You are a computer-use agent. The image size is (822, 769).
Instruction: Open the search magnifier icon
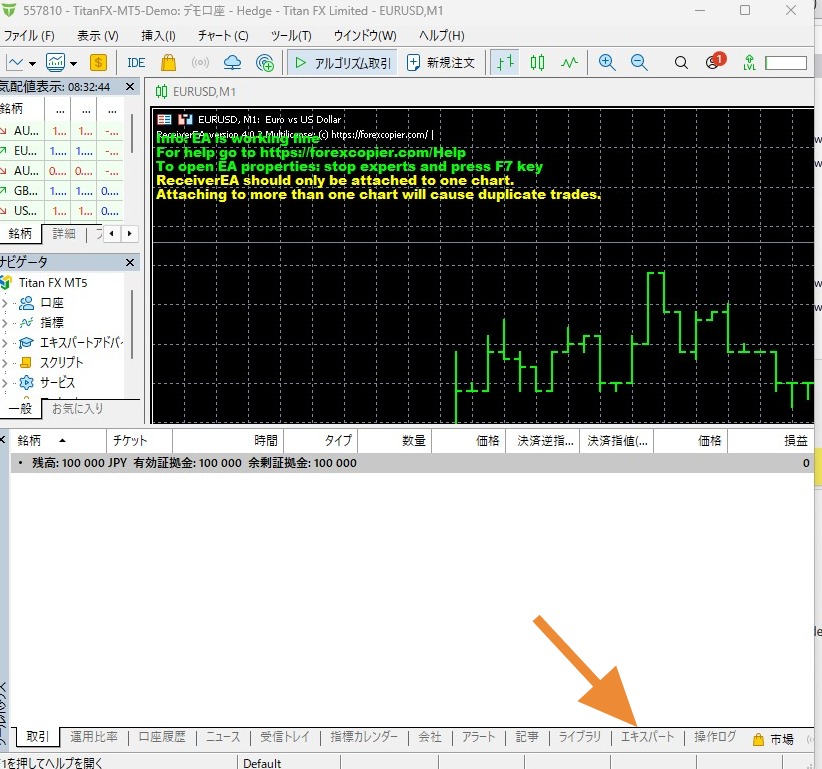681,63
